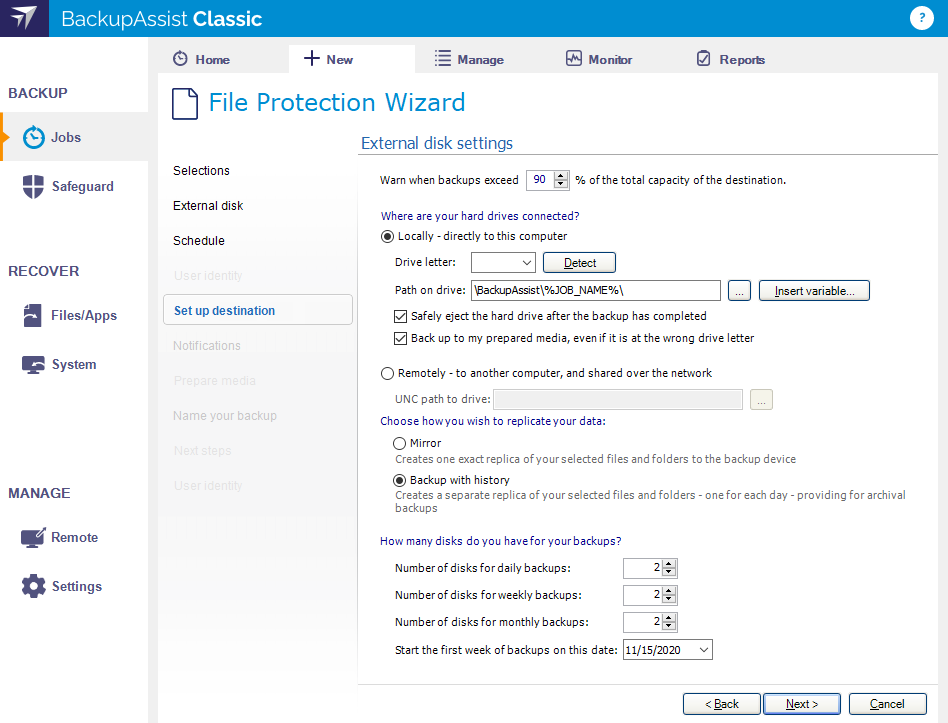Click the Cancel button
The height and width of the screenshot is (723, 948).
point(888,704)
